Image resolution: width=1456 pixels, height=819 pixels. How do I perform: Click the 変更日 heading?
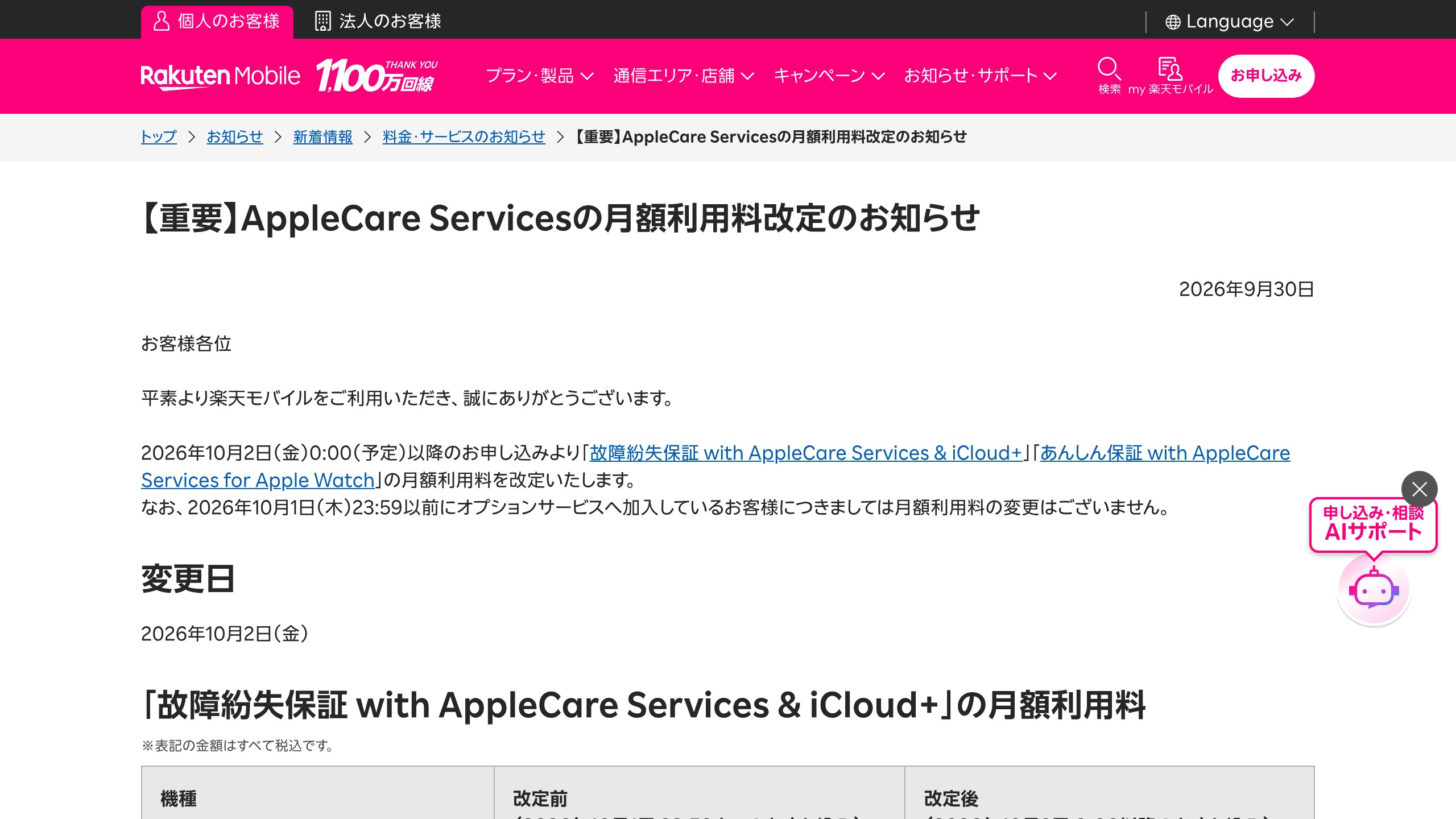tap(188, 579)
